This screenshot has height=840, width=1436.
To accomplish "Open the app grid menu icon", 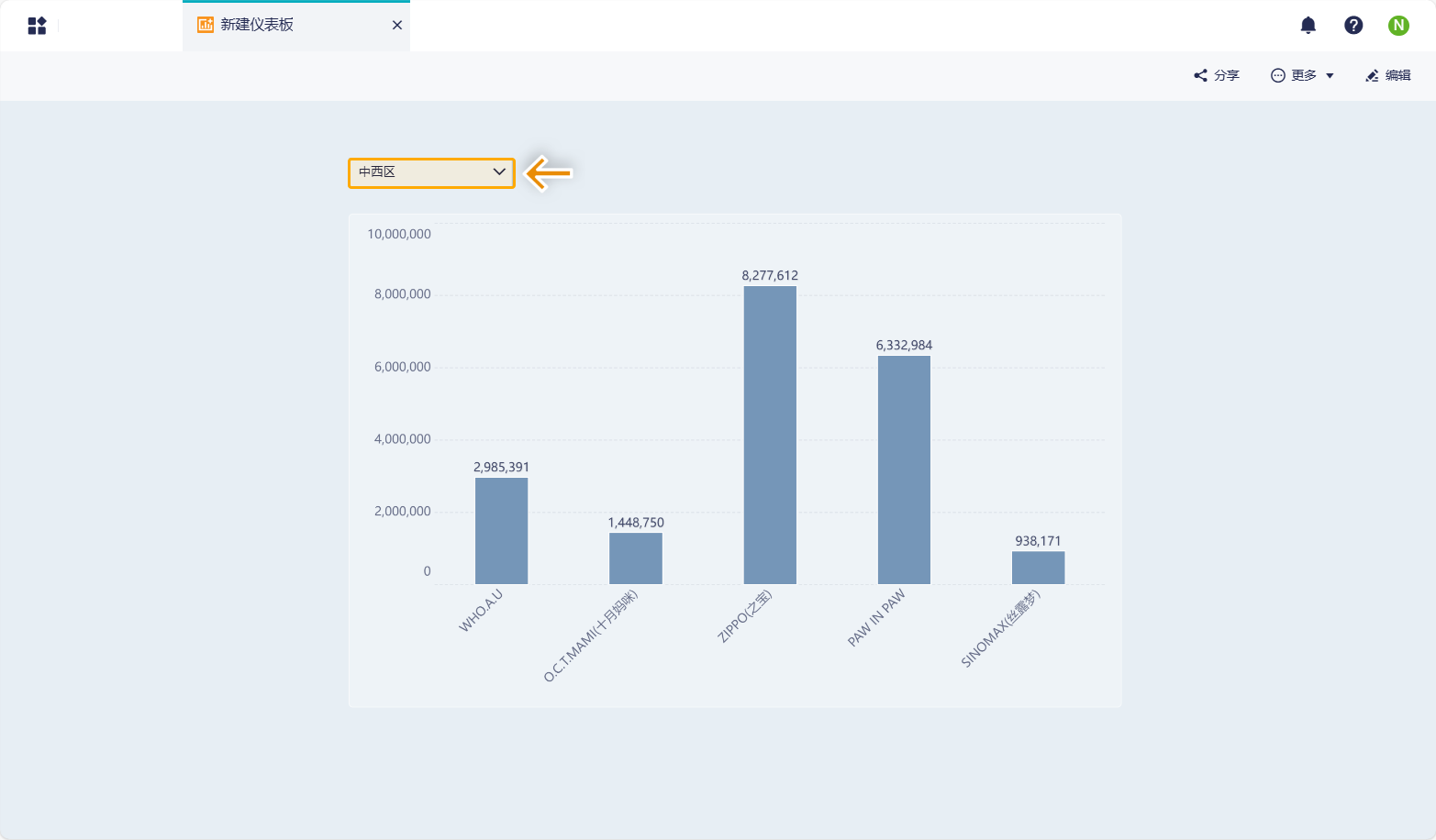I will click(37, 26).
